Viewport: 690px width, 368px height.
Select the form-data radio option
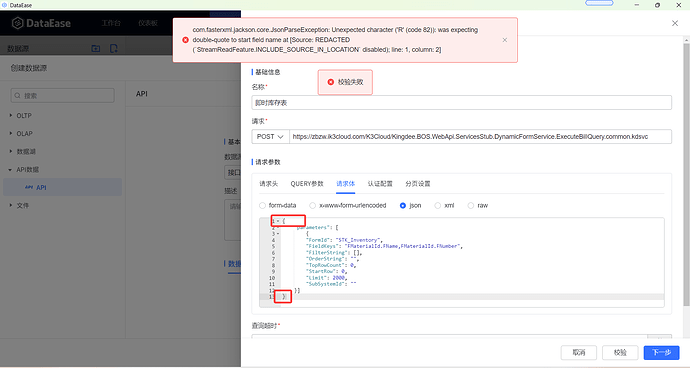coord(263,206)
